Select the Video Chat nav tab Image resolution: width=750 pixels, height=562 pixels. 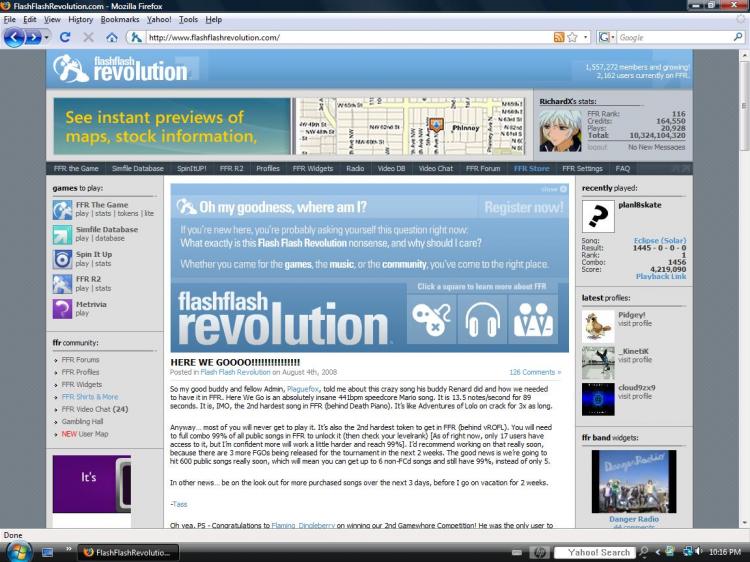point(435,168)
